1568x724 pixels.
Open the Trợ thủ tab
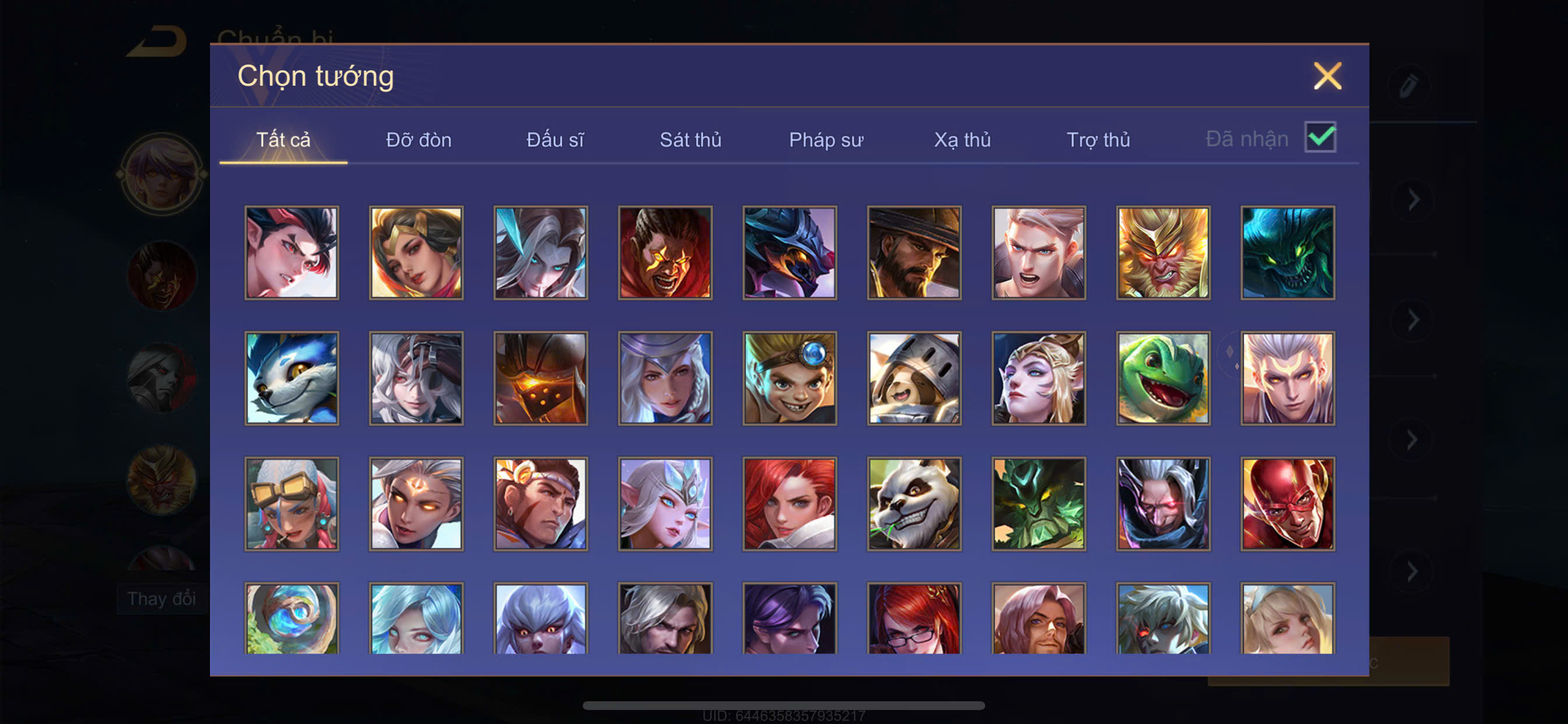point(1098,140)
